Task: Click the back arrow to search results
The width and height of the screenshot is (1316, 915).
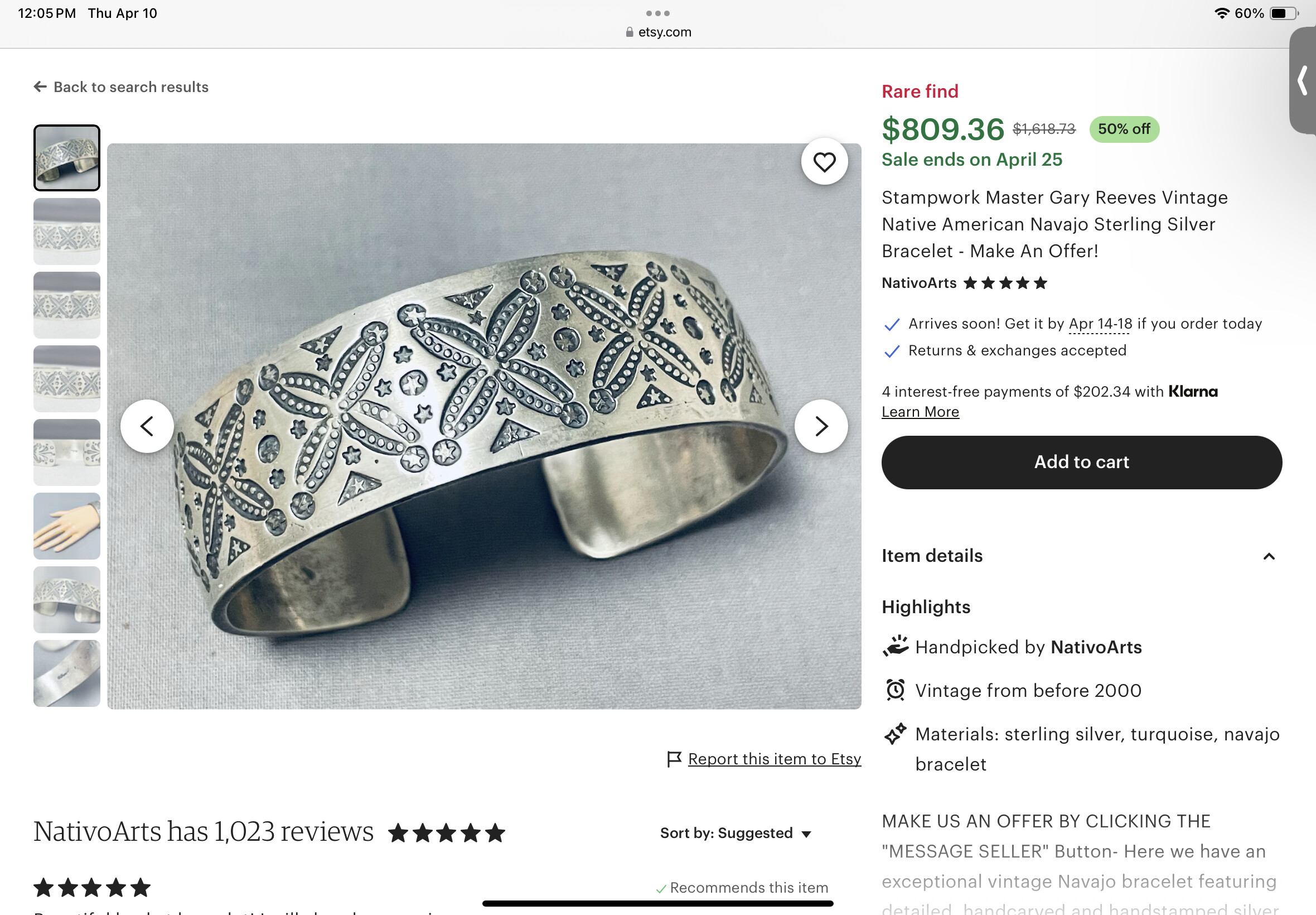Action: (x=40, y=86)
